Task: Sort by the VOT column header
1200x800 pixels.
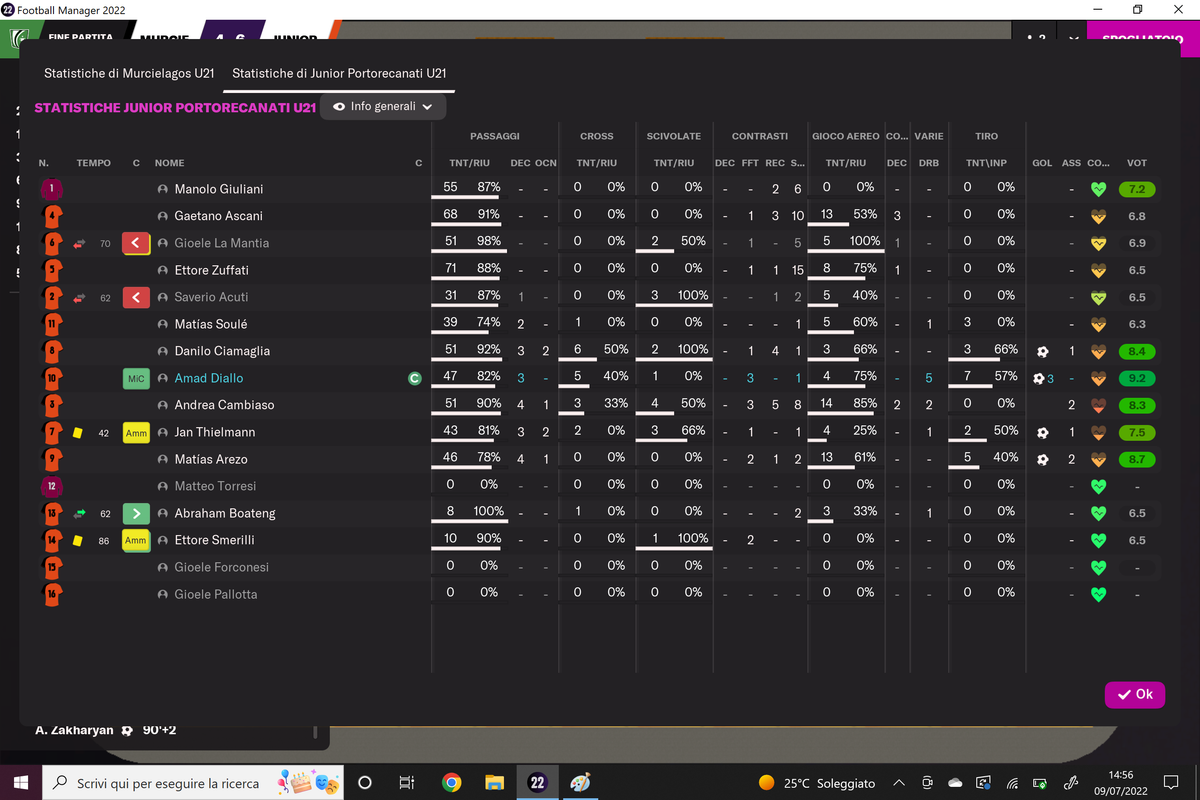Action: (1137, 163)
